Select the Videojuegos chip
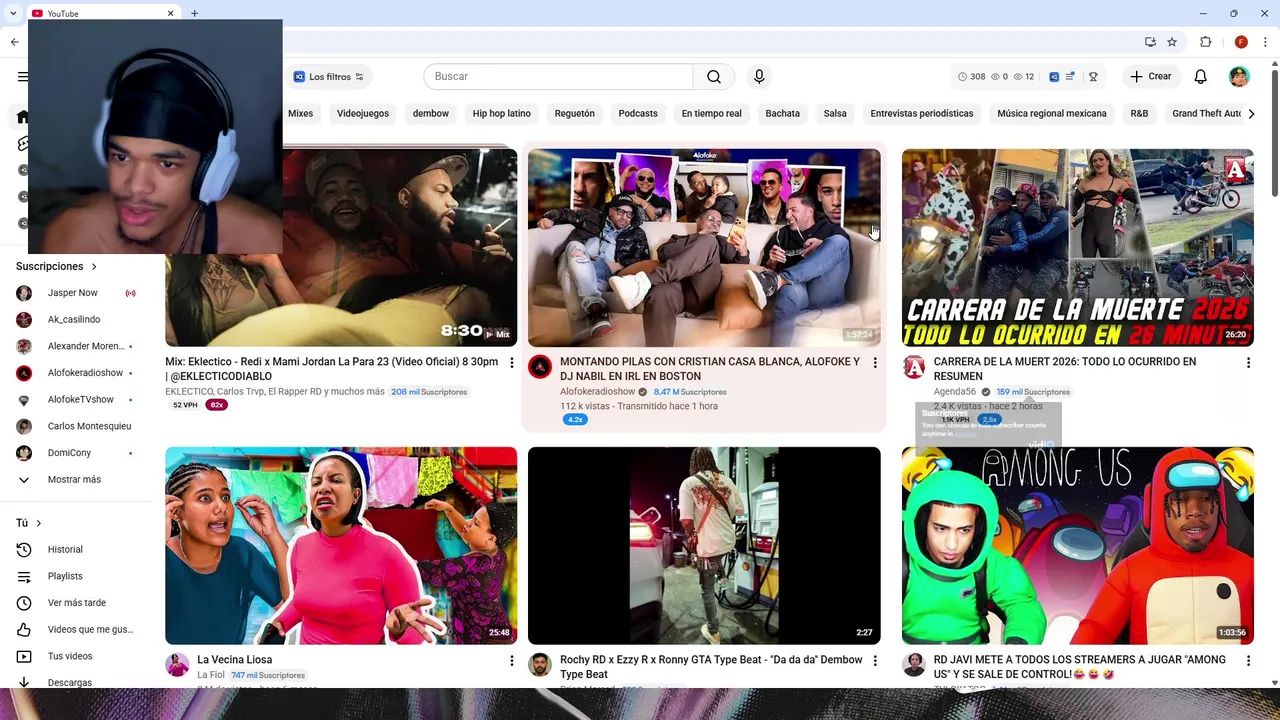 click(363, 114)
